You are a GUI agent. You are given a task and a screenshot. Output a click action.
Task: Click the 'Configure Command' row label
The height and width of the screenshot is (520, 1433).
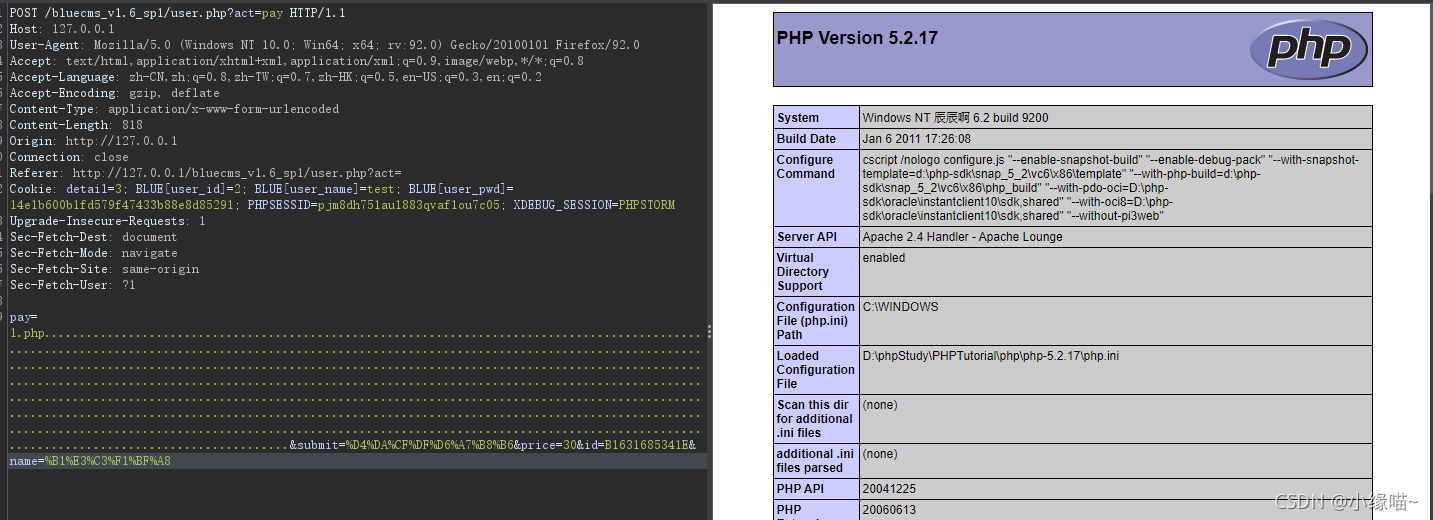tap(816, 188)
